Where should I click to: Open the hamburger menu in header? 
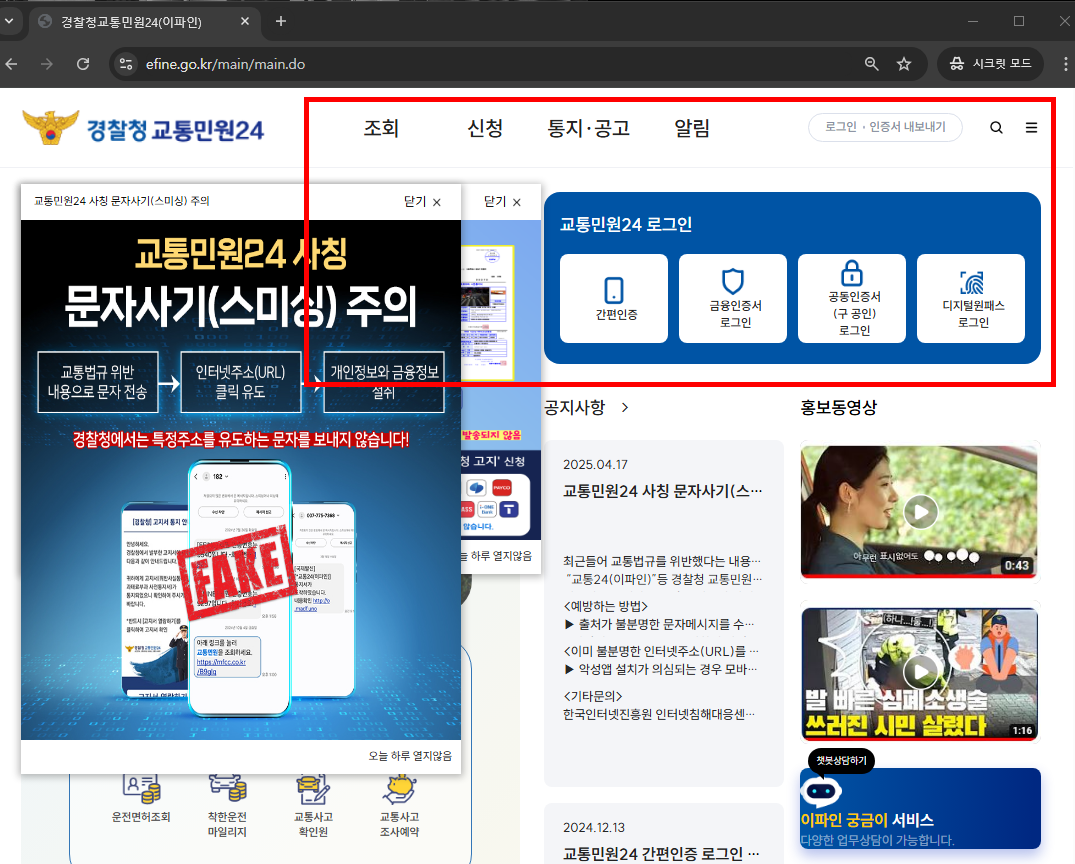pyautogui.click(x=1031, y=127)
